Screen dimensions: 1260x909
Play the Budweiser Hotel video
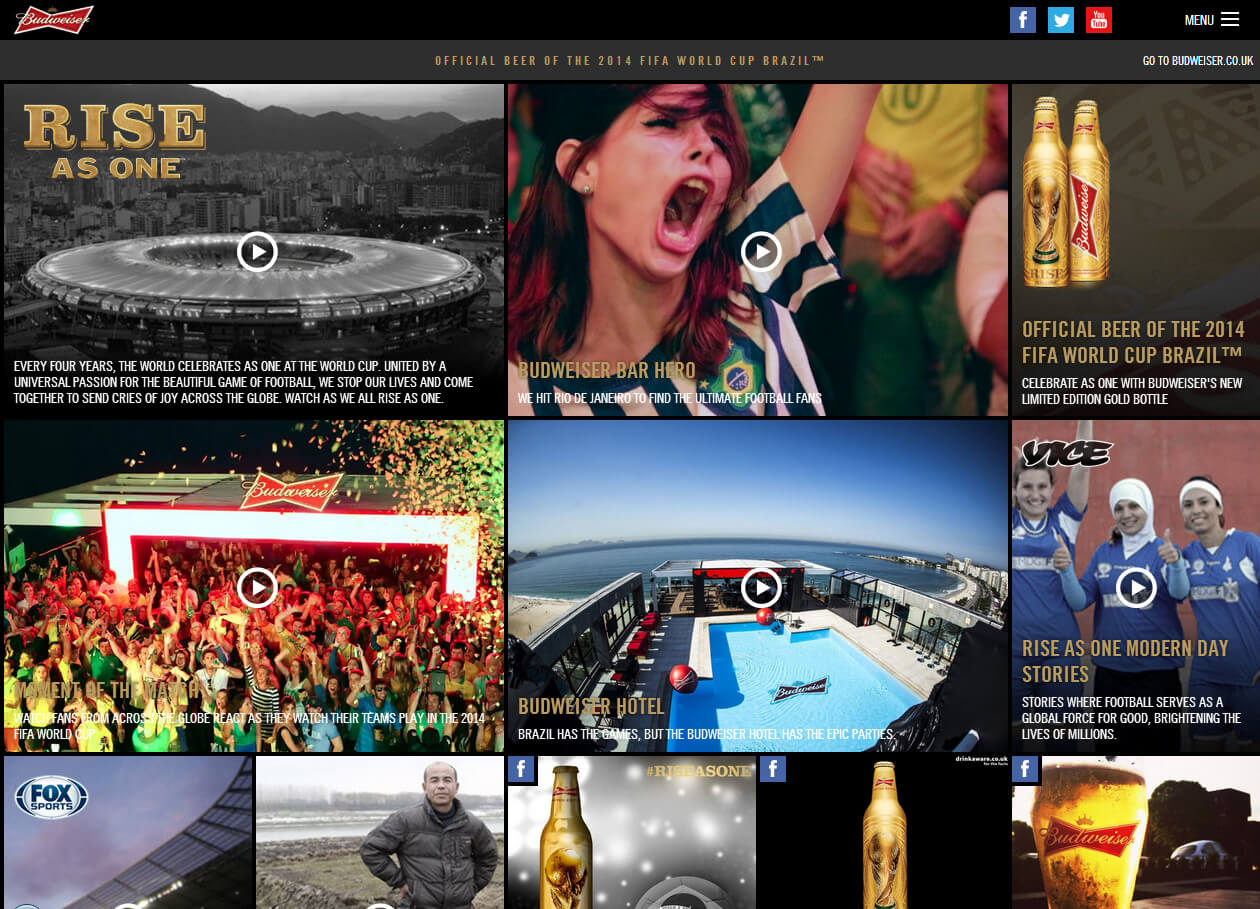coord(761,588)
